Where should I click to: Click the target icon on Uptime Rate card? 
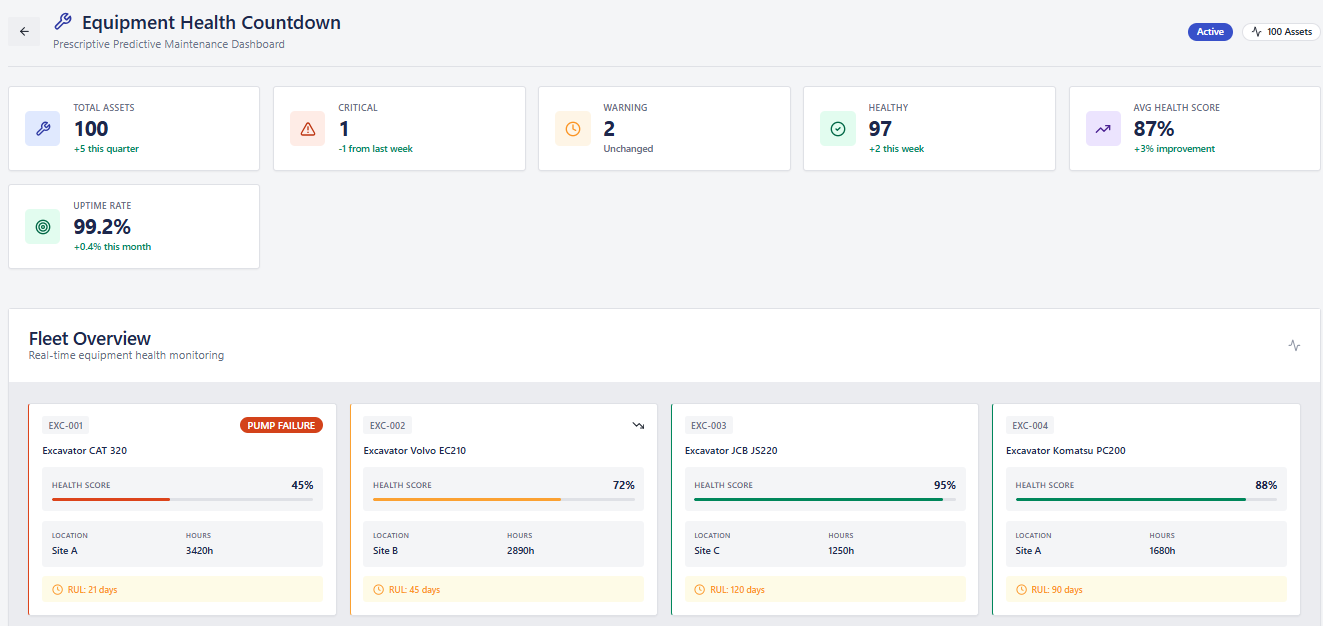(41, 226)
